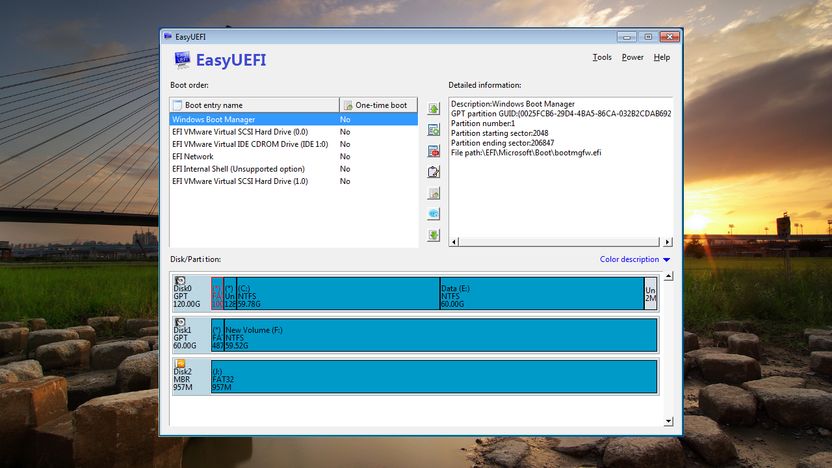Select the unallocated 2M block on Disk0

[x=651, y=293]
